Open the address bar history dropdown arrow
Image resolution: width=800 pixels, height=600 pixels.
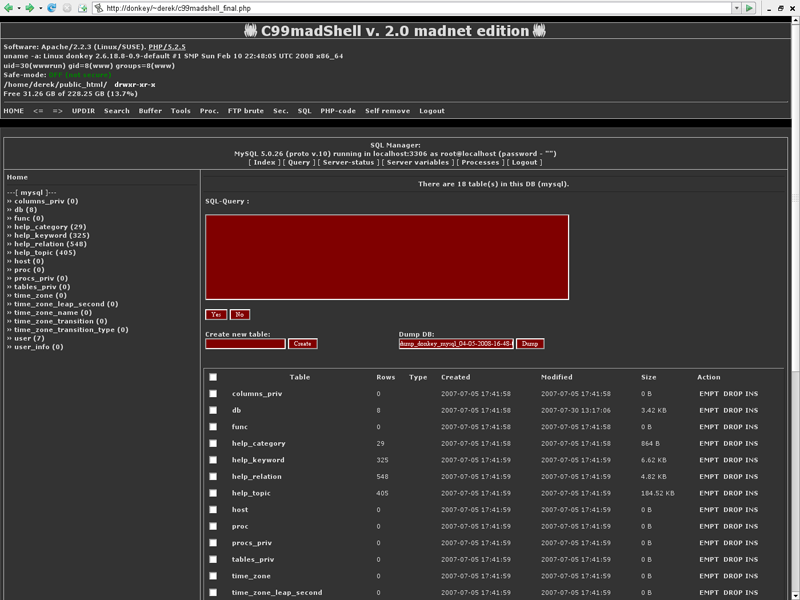point(736,8)
